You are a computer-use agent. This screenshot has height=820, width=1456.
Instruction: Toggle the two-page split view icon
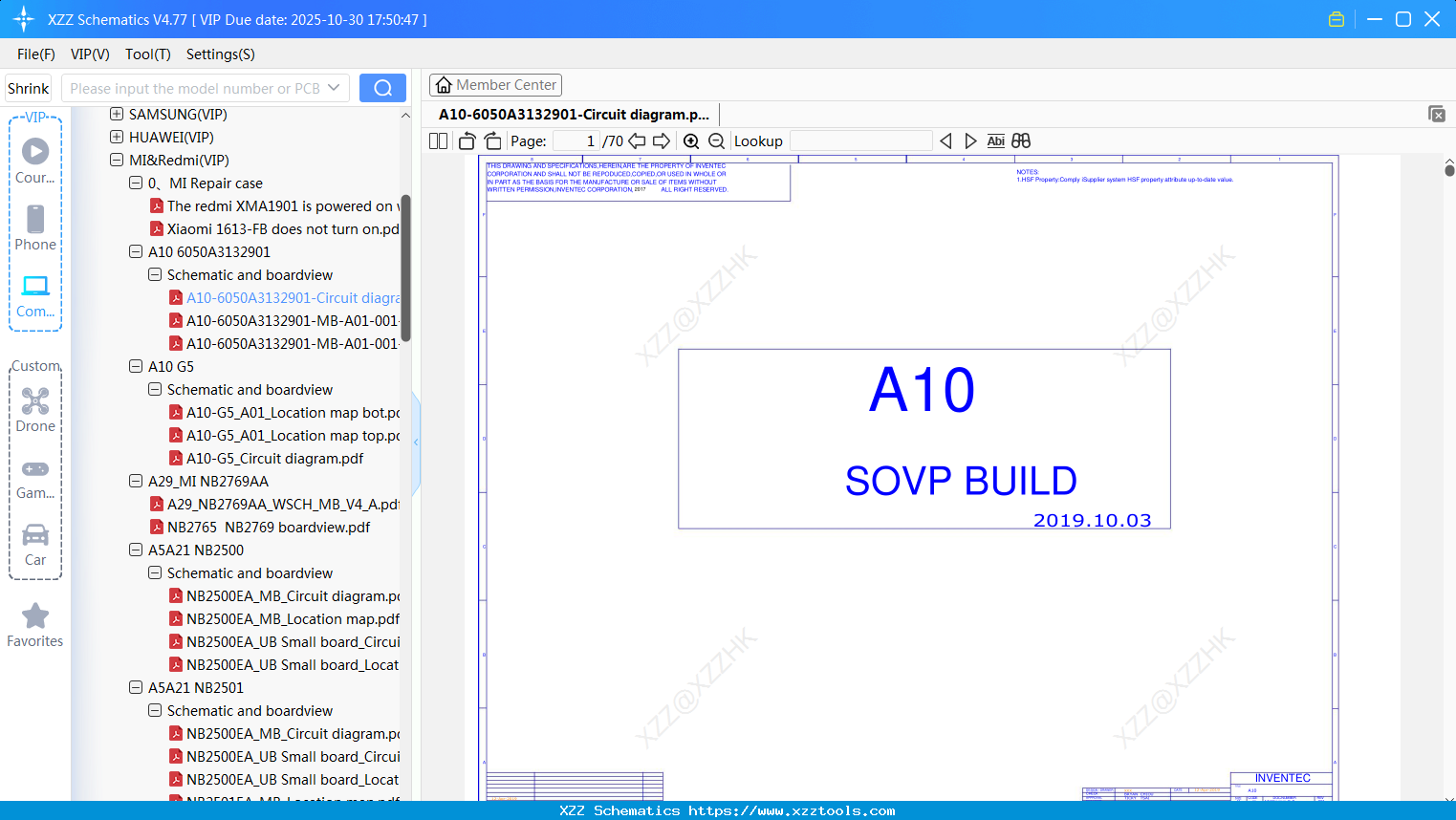point(438,141)
